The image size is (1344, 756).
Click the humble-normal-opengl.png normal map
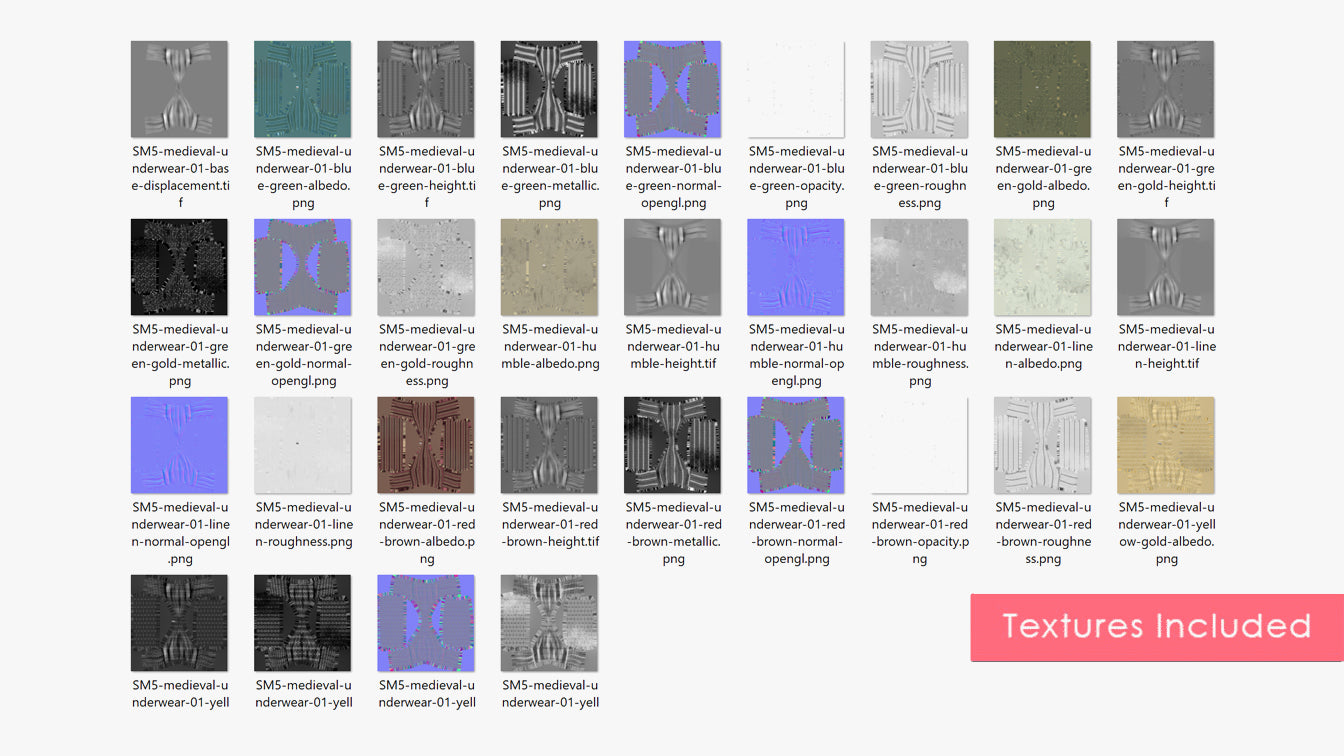pyautogui.click(x=796, y=267)
